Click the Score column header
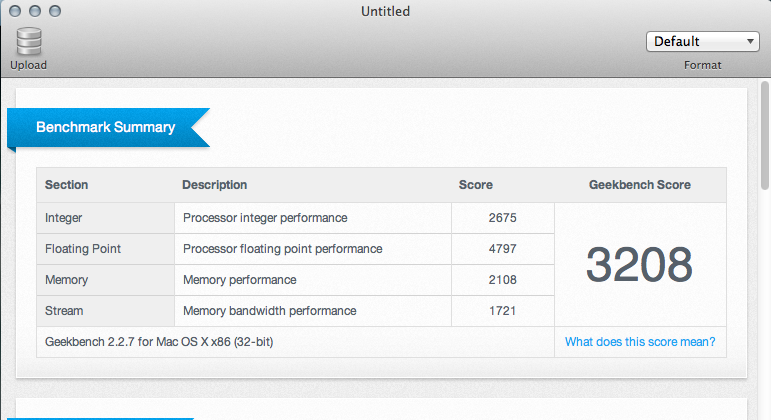This screenshot has height=420, width=771. pos(475,185)
